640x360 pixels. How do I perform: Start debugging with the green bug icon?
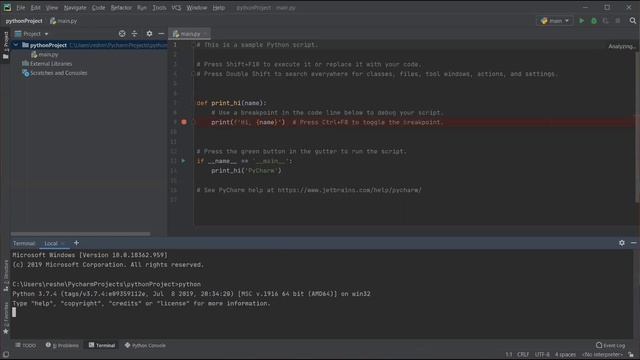[594, 21]
